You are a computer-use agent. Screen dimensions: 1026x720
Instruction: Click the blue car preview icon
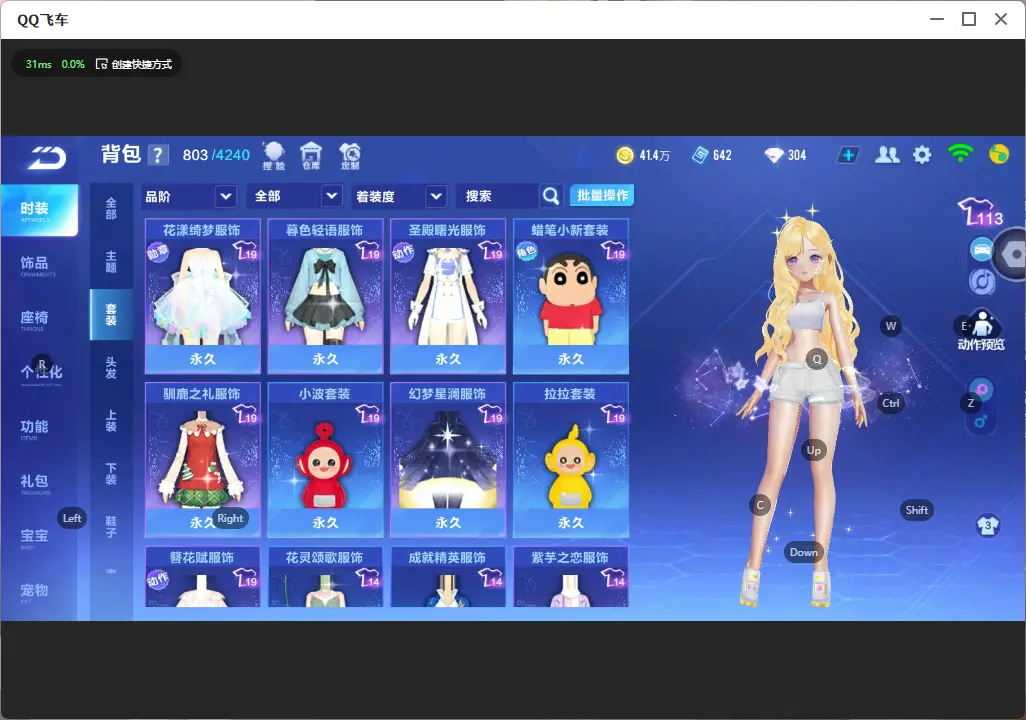pyautogui.click(x=982, y=249)
